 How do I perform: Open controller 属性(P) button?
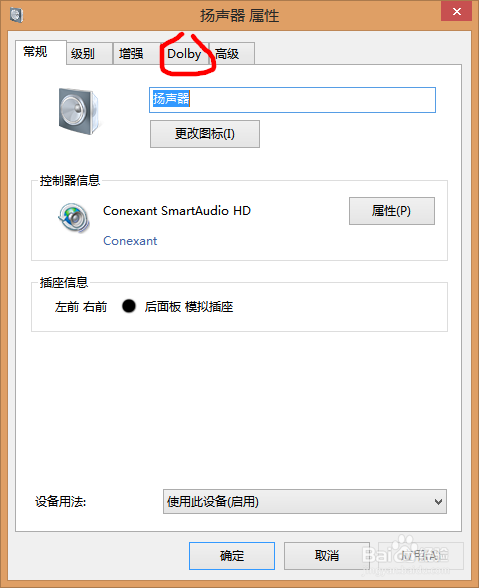(x=392, y=211)
